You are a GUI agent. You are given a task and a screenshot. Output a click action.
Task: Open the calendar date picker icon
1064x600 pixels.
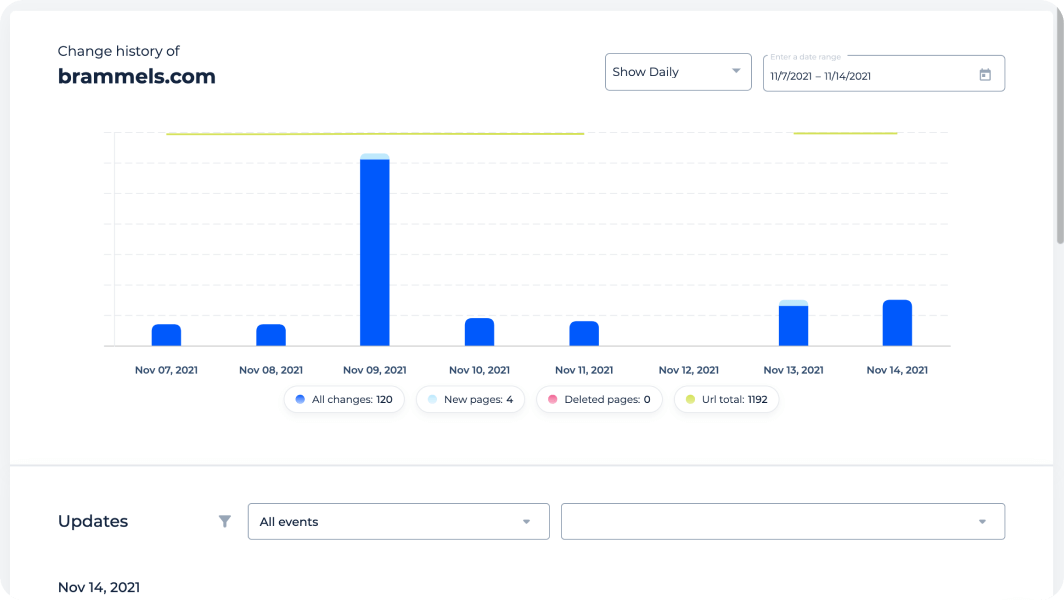[985, 75]
